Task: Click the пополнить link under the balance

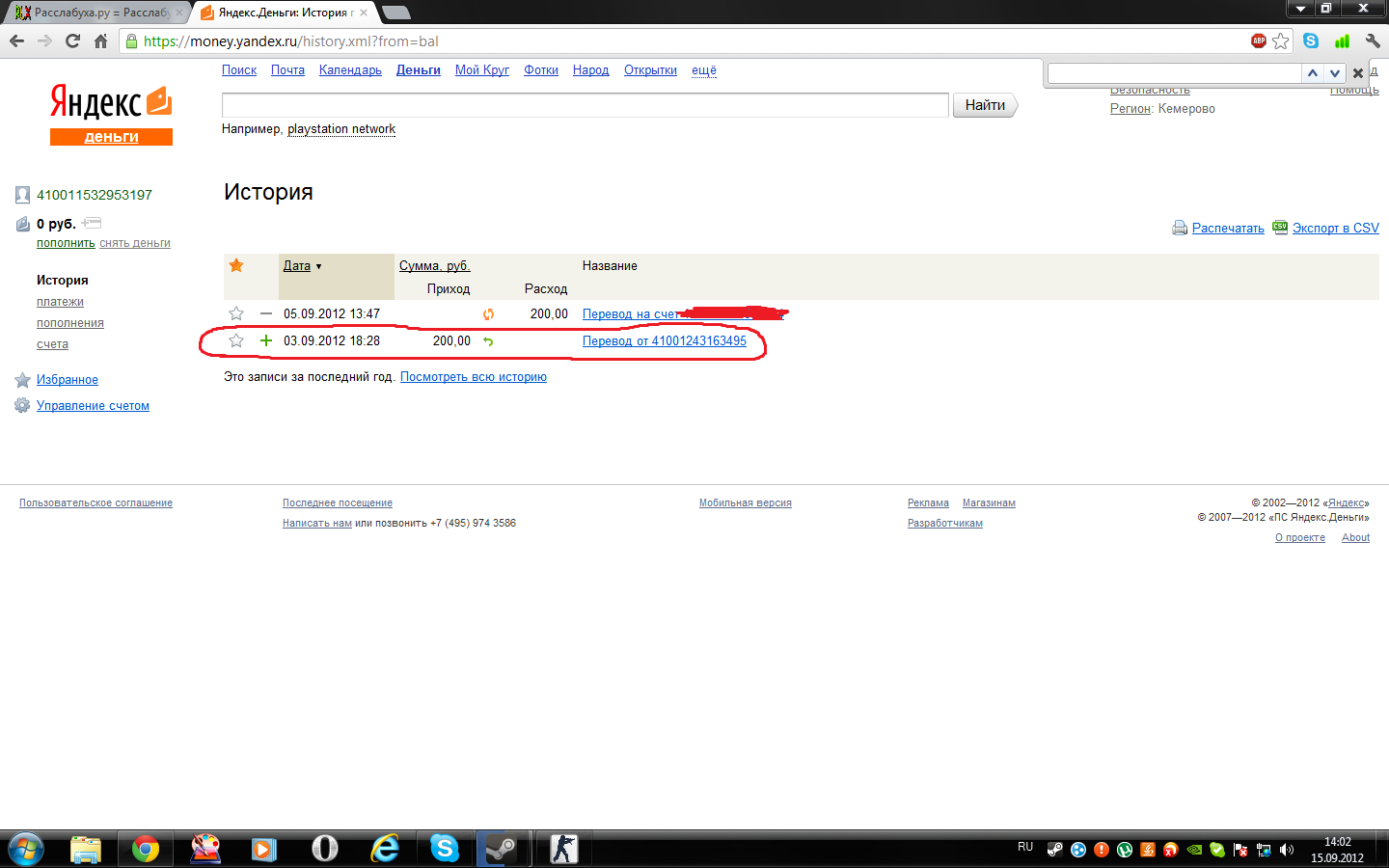Action: pyautogui.click(x=66, y=243)
